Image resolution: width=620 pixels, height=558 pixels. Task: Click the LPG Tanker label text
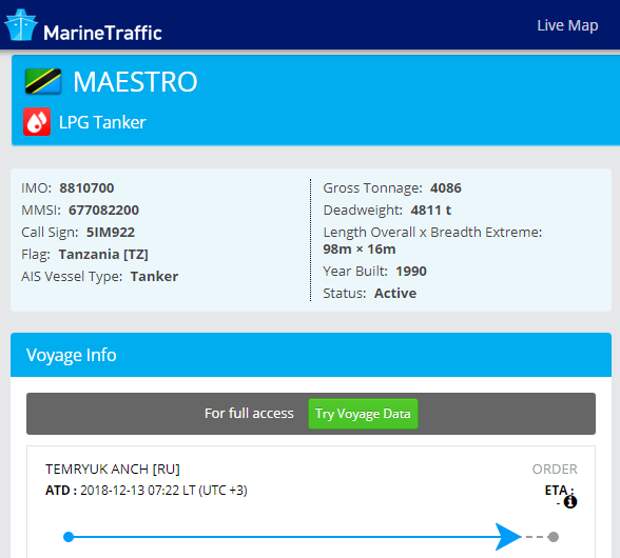pos(102,122)
